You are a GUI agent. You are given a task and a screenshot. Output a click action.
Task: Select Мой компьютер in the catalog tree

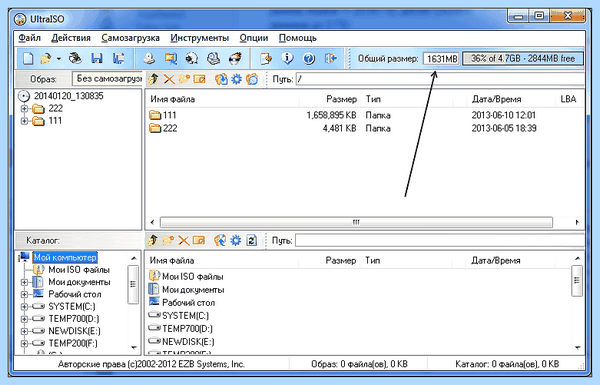(65, 258)
